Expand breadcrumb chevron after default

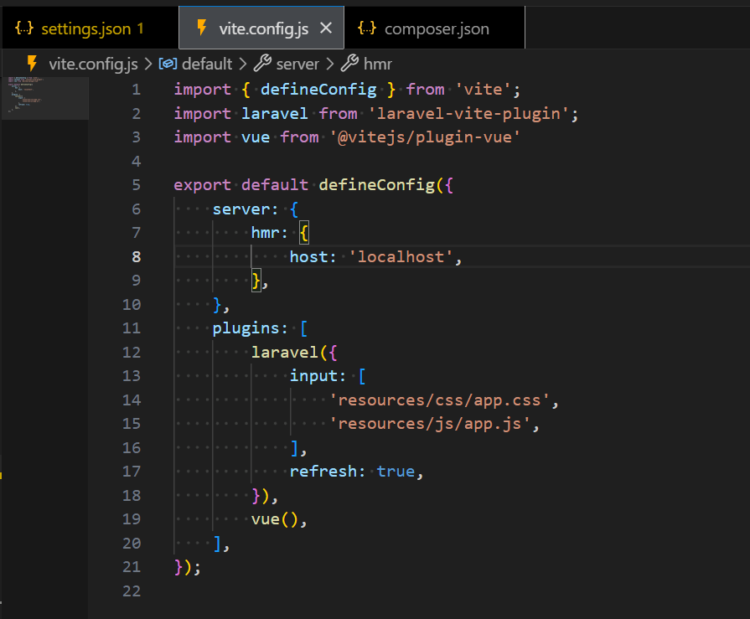[x=243, y=64]
